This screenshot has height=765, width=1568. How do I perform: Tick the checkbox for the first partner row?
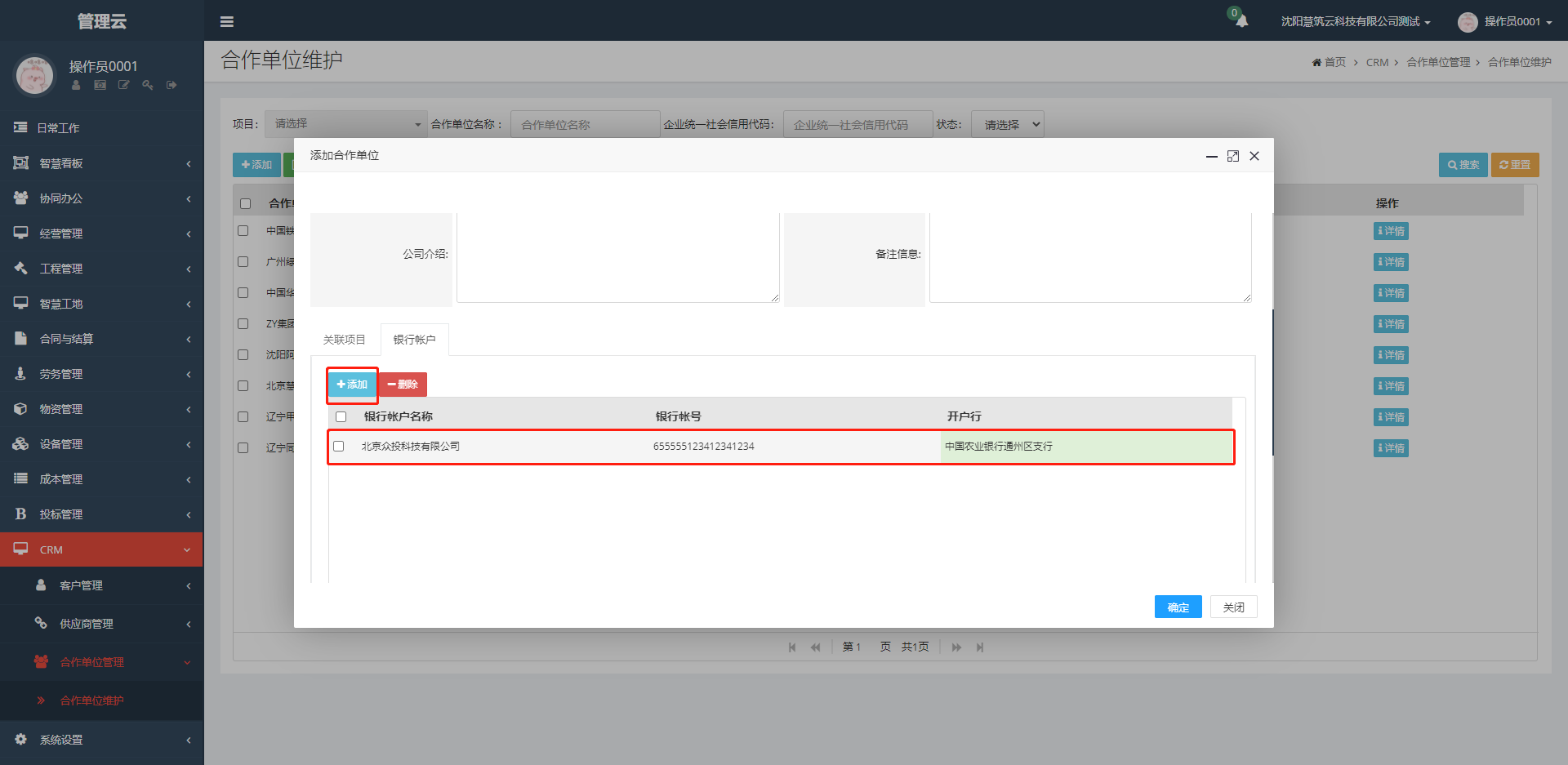(243, 231)
